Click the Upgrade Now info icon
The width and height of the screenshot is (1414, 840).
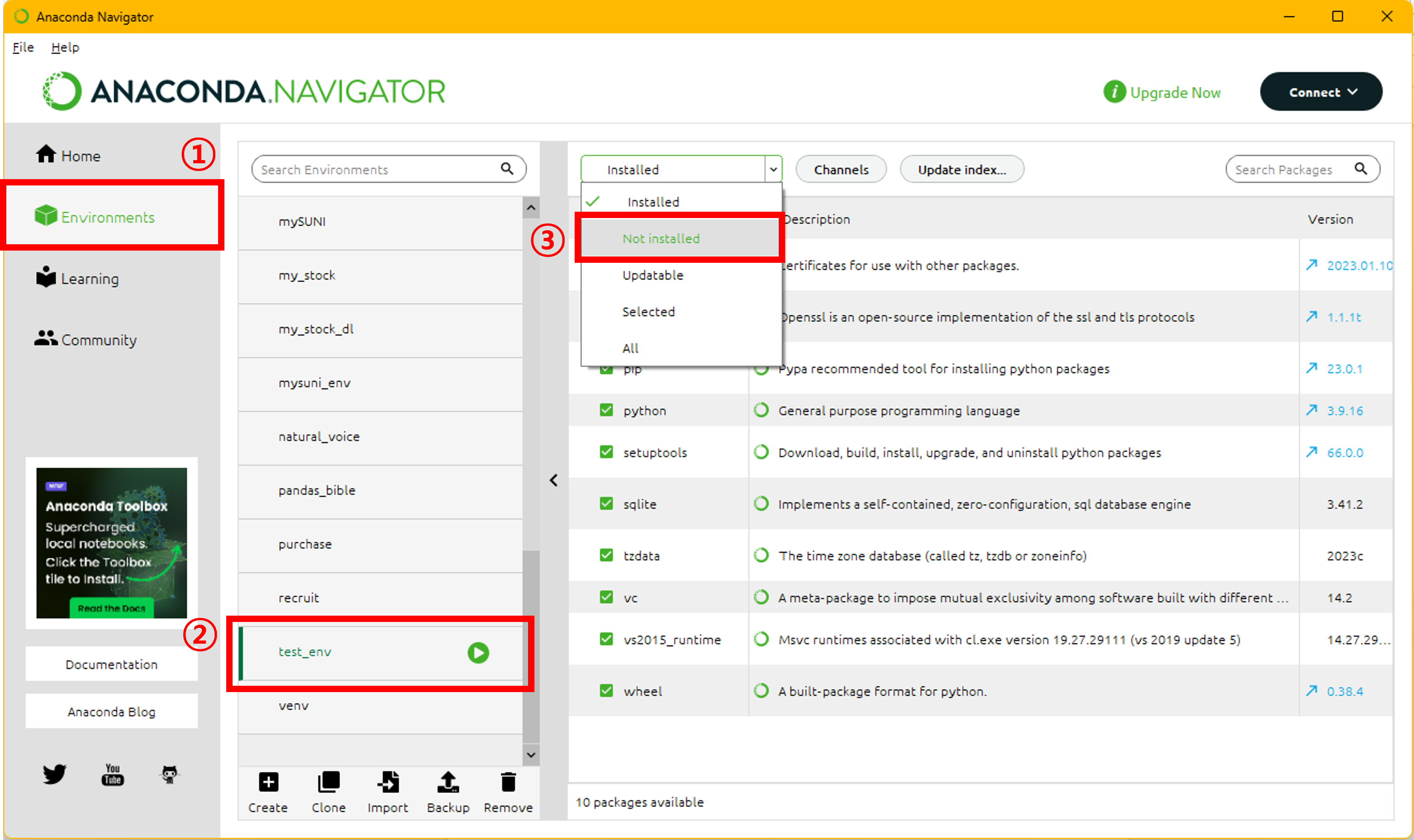(x=1114, y=92)
